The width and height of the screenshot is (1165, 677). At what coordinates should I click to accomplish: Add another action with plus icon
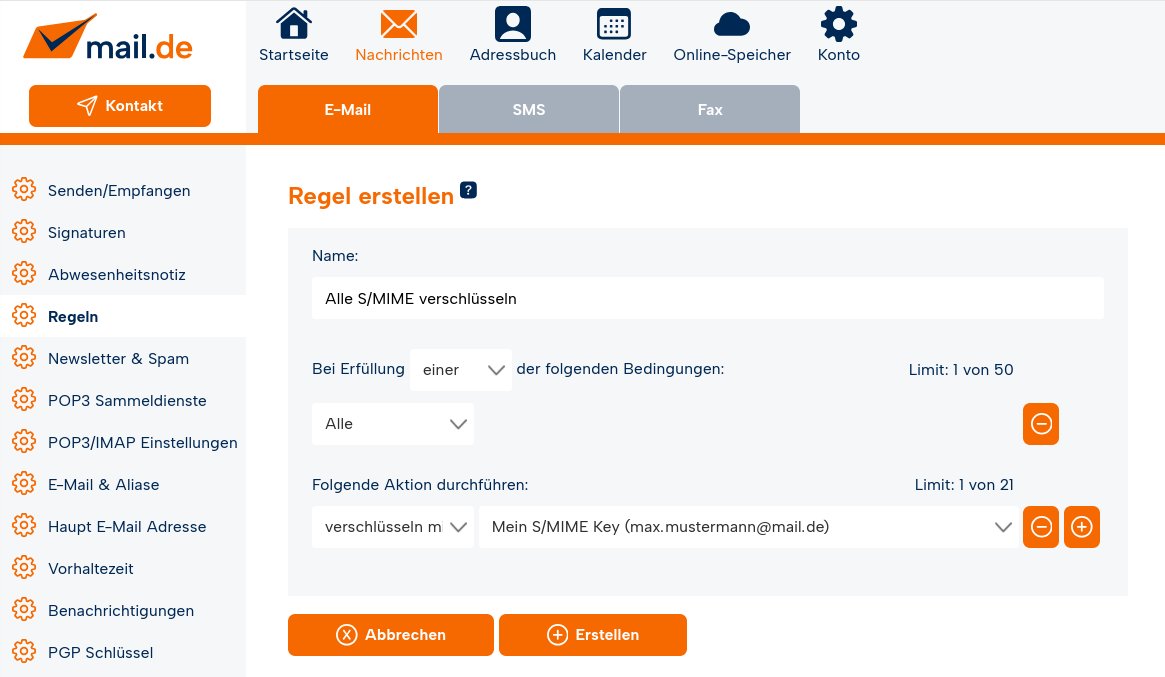click(x=1081, y=527)
